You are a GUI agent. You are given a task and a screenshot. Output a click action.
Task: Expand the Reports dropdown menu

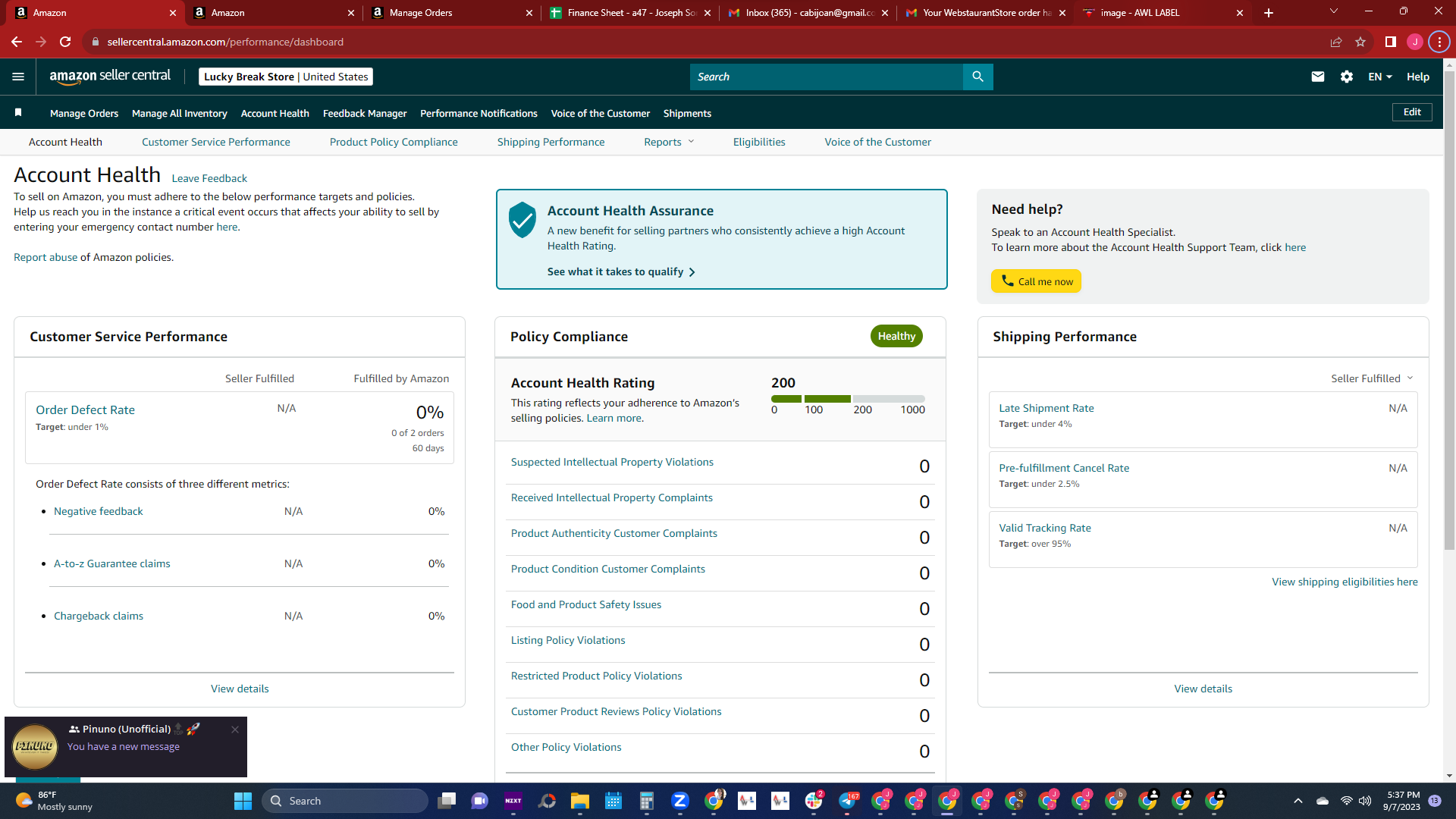(x=669, y=142)
